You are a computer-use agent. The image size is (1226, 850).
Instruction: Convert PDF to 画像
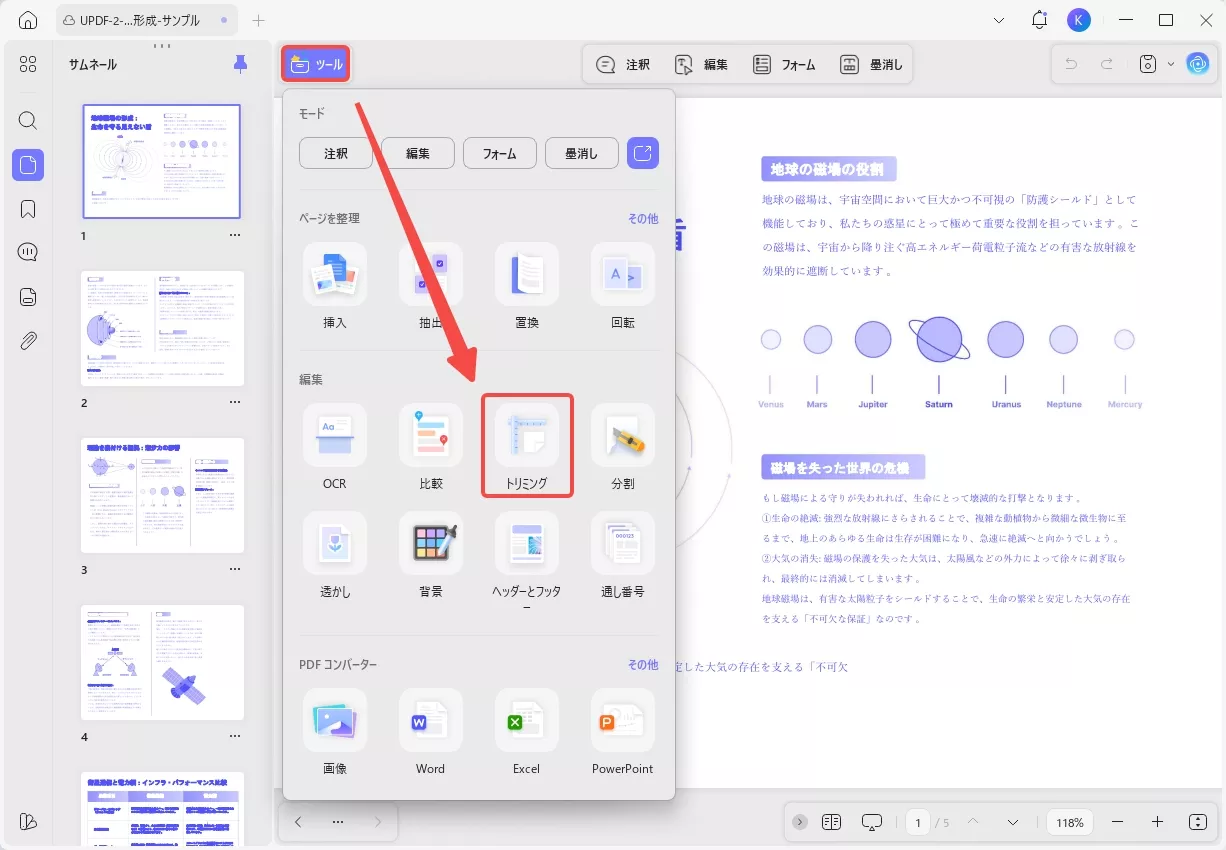335,732
